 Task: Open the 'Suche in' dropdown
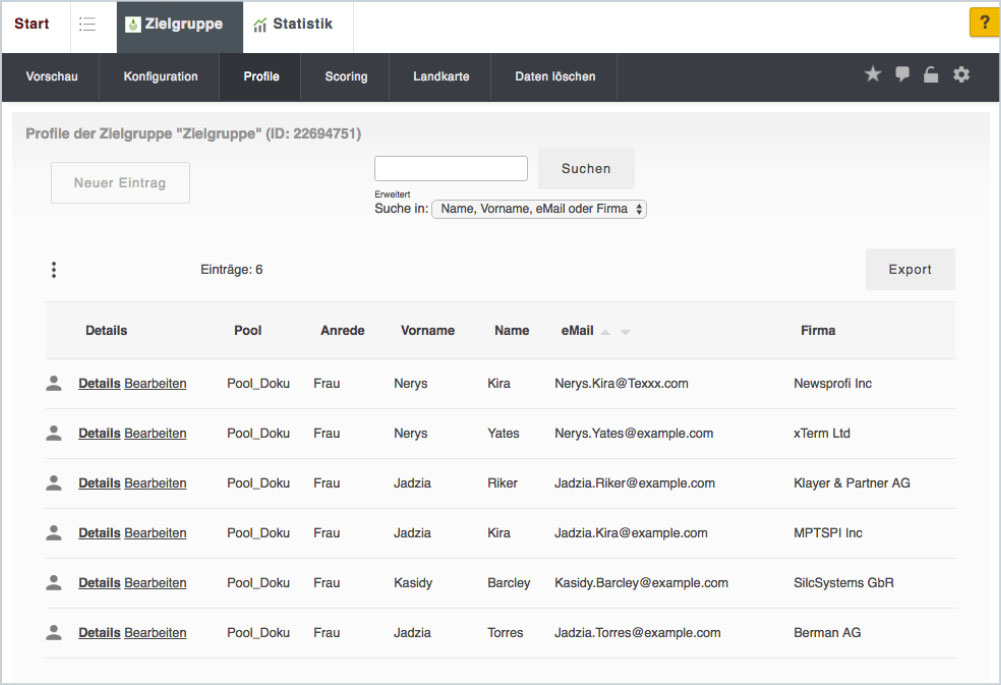(539, 209)
